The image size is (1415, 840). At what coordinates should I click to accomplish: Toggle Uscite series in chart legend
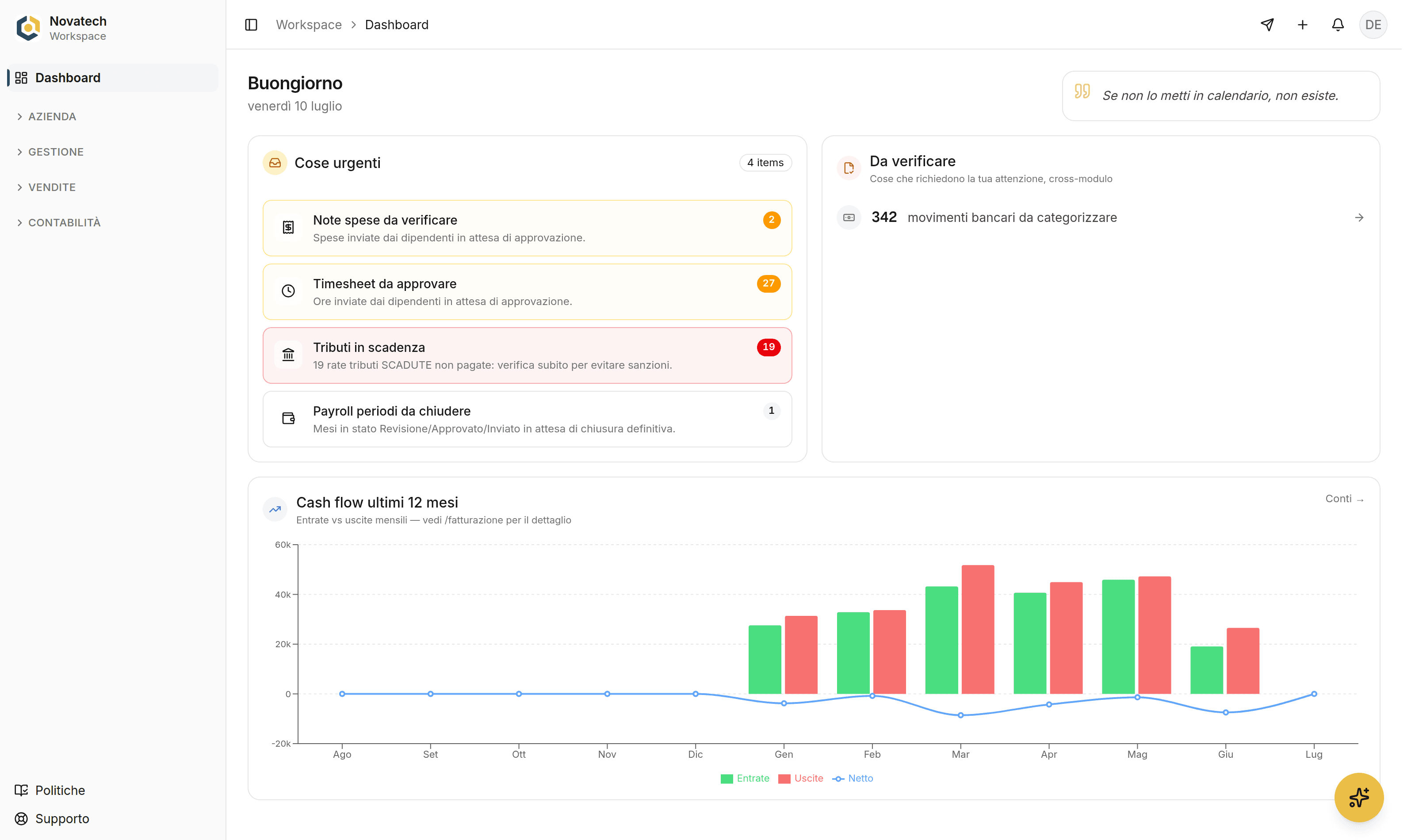tap(800, 778)
